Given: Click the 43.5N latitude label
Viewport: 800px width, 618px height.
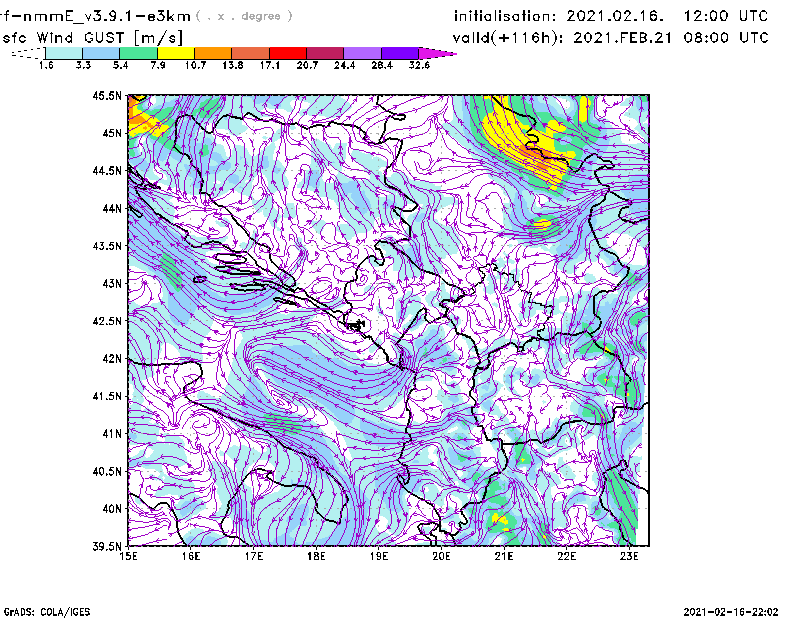Looking at the screenshot, I should (x=107, y=245).
